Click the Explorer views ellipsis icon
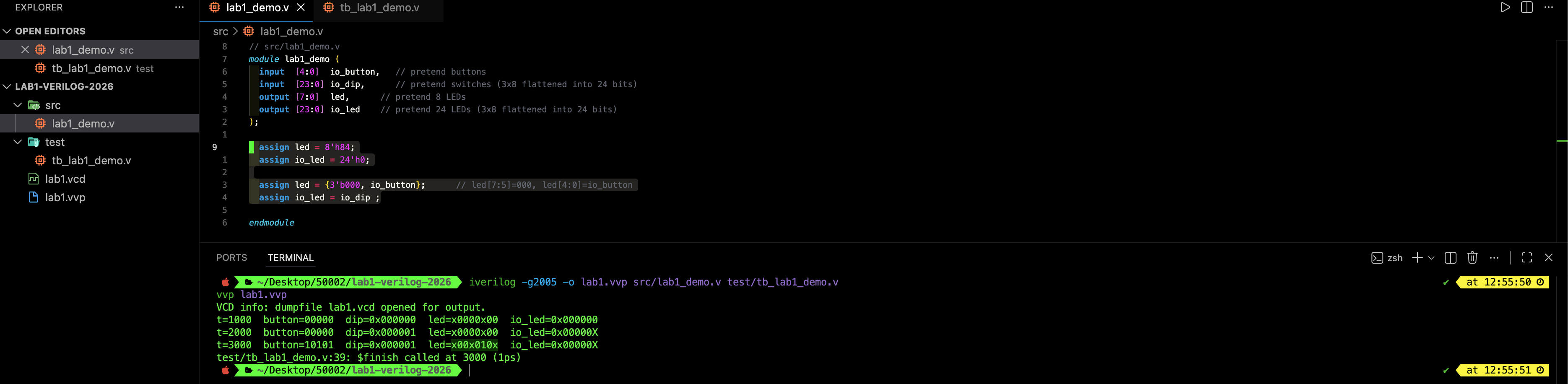The height and width of the screenshot is (384, 1568). pos(179,7)
